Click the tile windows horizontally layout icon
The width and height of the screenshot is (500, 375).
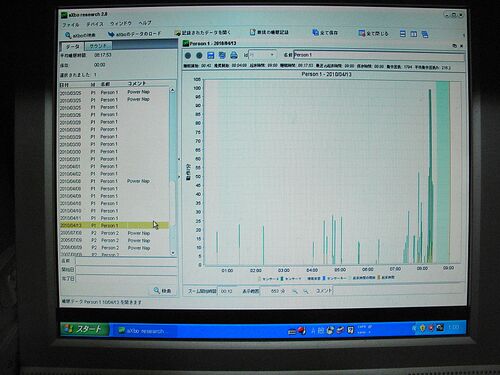pos(403,34)
